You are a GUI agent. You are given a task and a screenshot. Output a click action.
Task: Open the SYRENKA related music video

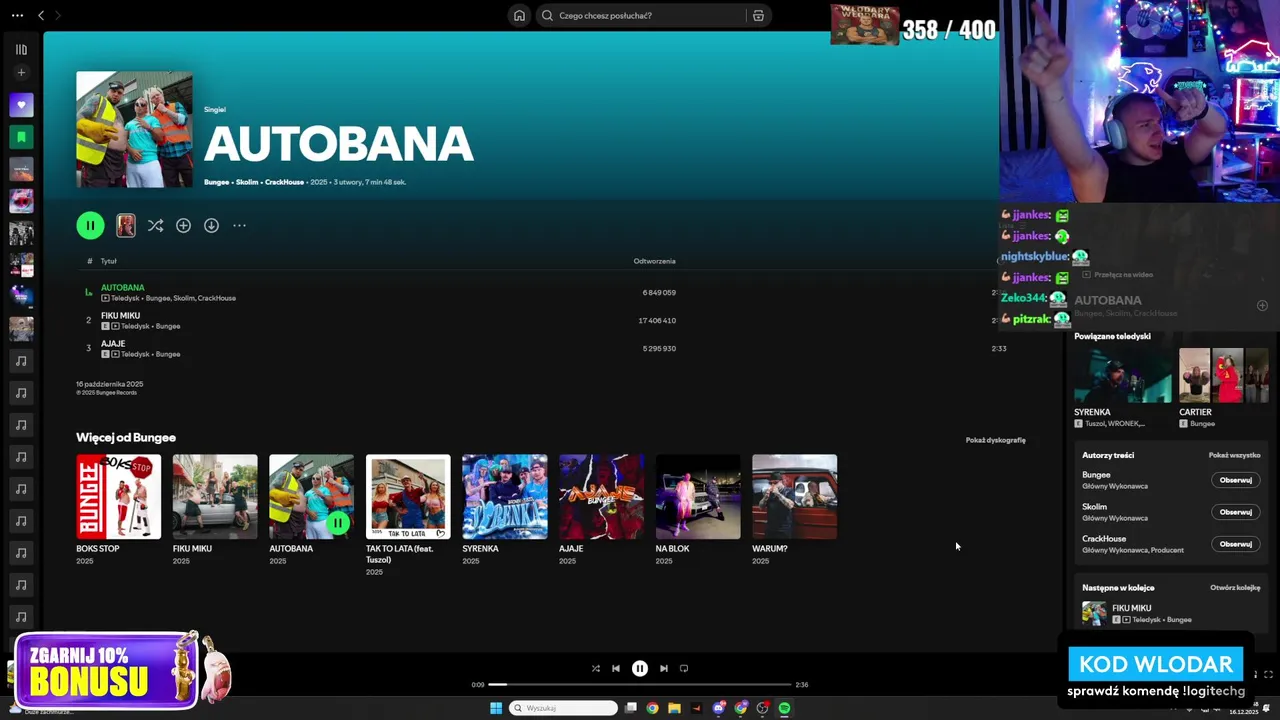1122,388
